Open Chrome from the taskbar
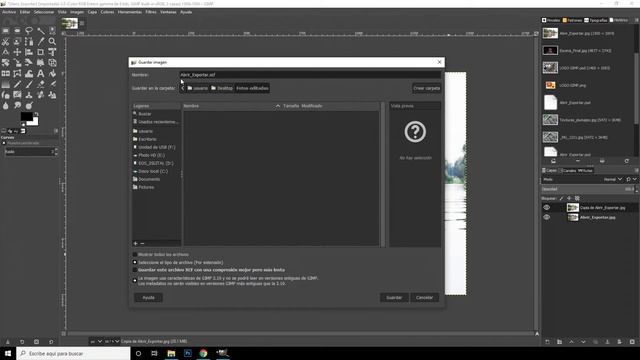 204,353
